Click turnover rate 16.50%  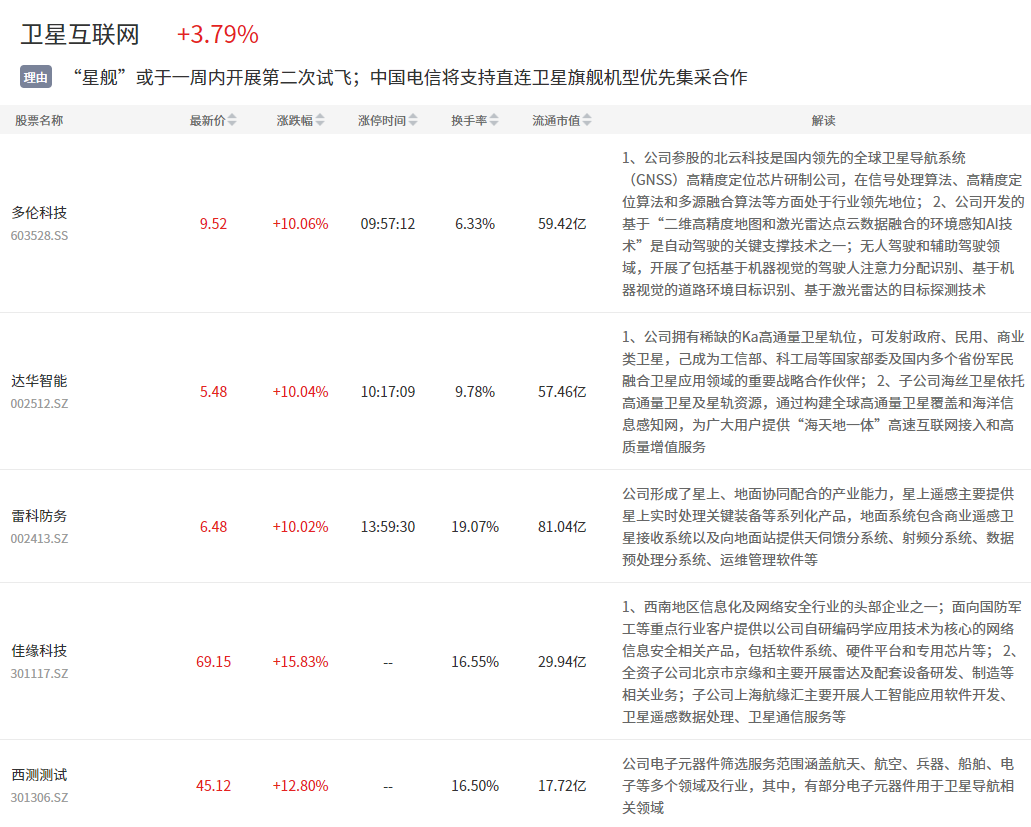[475, 786]
